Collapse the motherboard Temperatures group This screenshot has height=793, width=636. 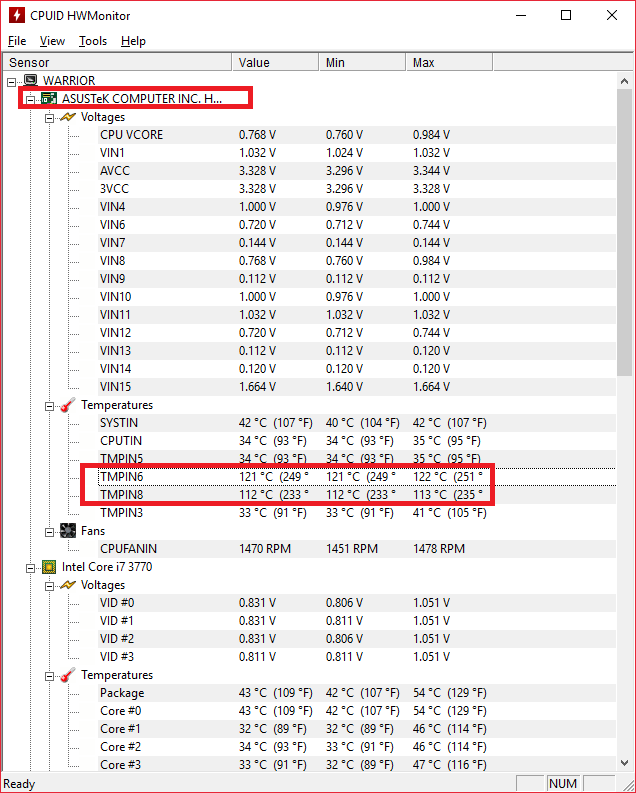coord(50,407)
